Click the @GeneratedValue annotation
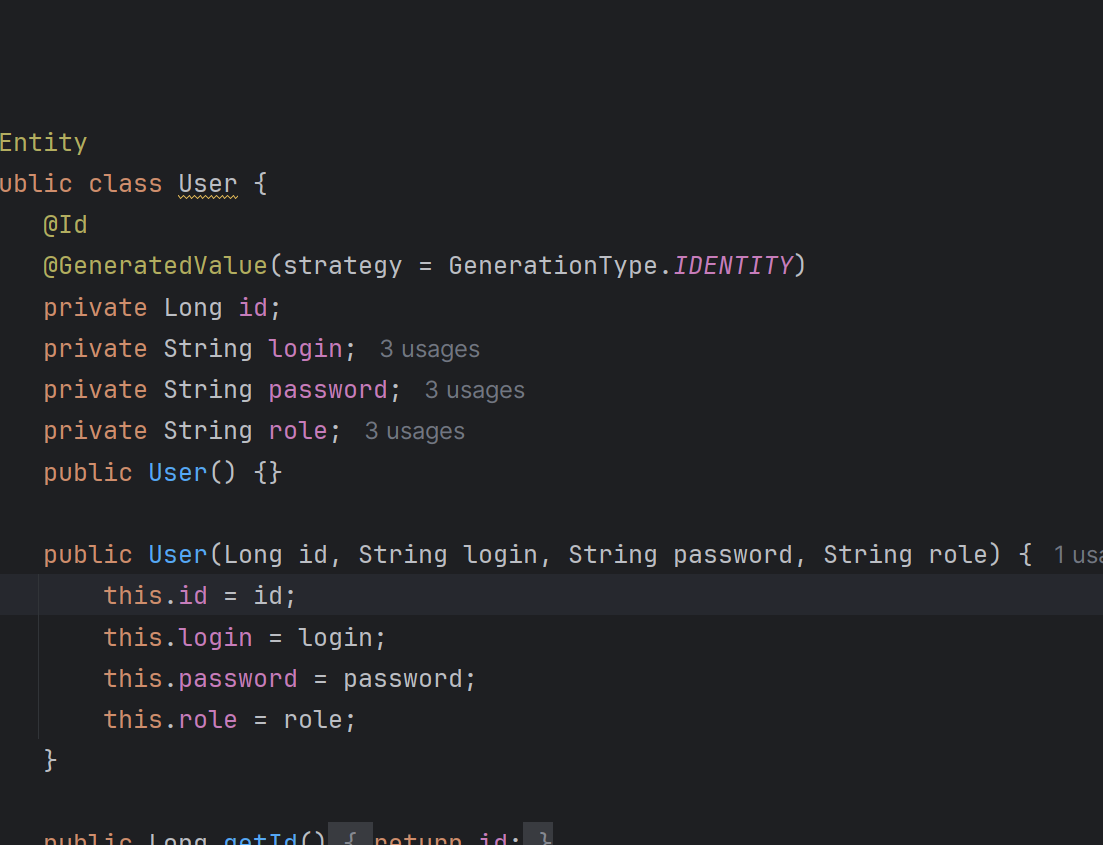This screenshot has width=1103, height=845. tap(155, 266)
